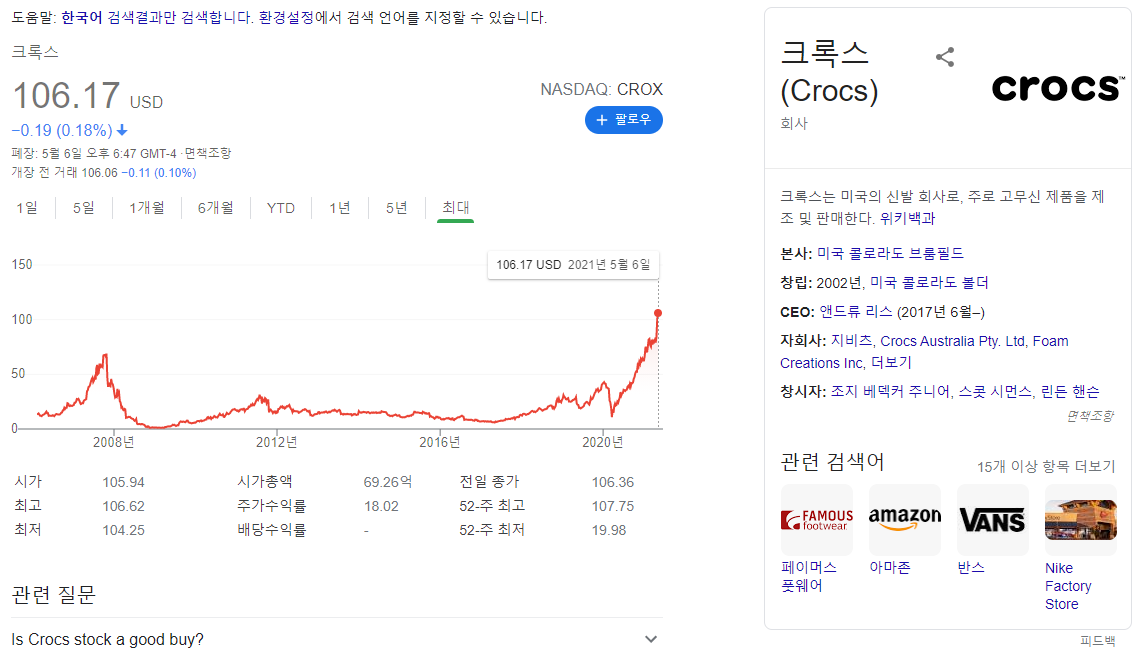The width and height of the screenshot is (1135, 661).
Task: Click the share icon next to 크록스 (Crocs)
Action: coord(945,57)
